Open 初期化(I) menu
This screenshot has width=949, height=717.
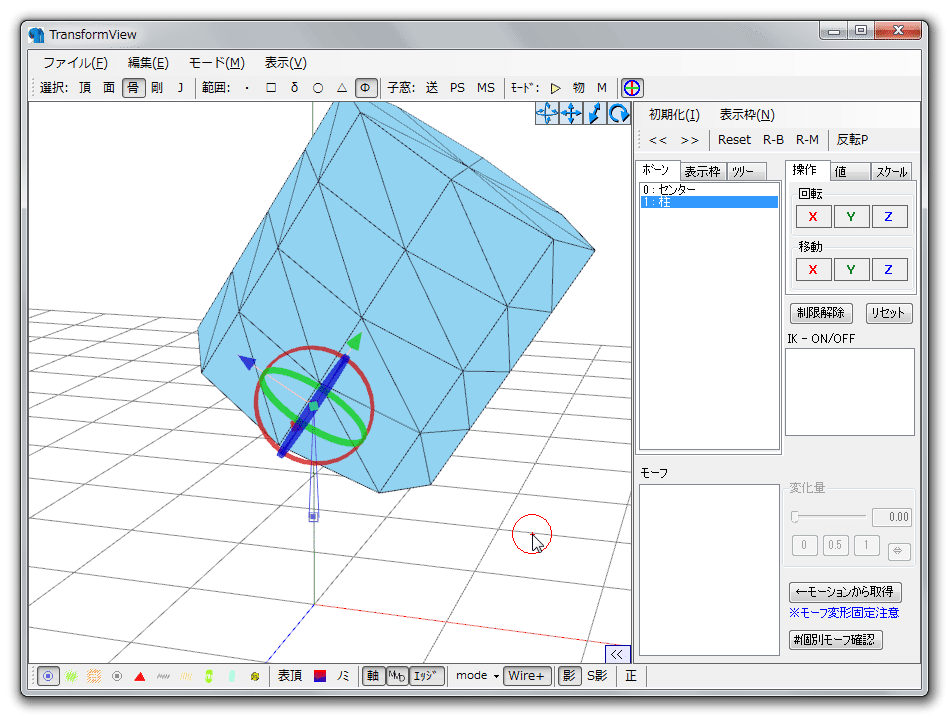(674, 115)
